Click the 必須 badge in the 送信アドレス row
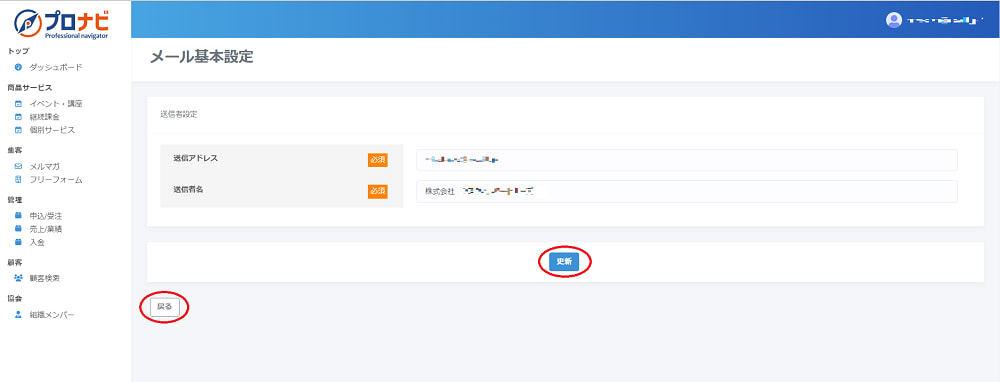1000x382 pixels. point(378,160)
